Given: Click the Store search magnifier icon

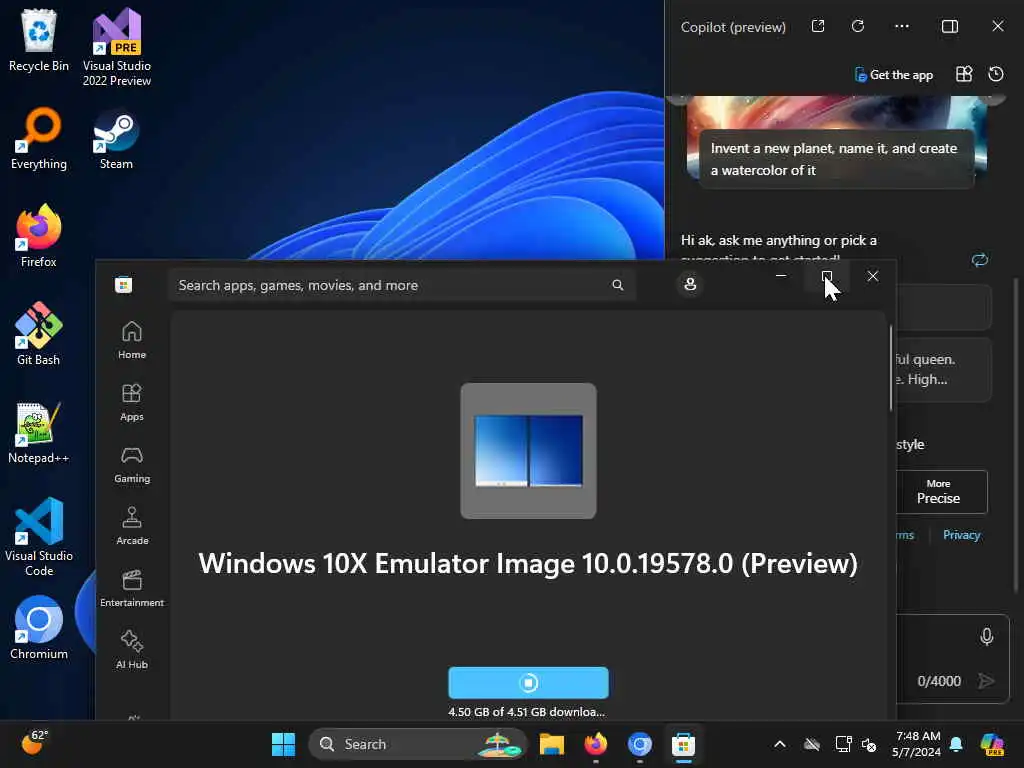Looking at the screenshot, I should pyautogui.click(x=618, y=285).
